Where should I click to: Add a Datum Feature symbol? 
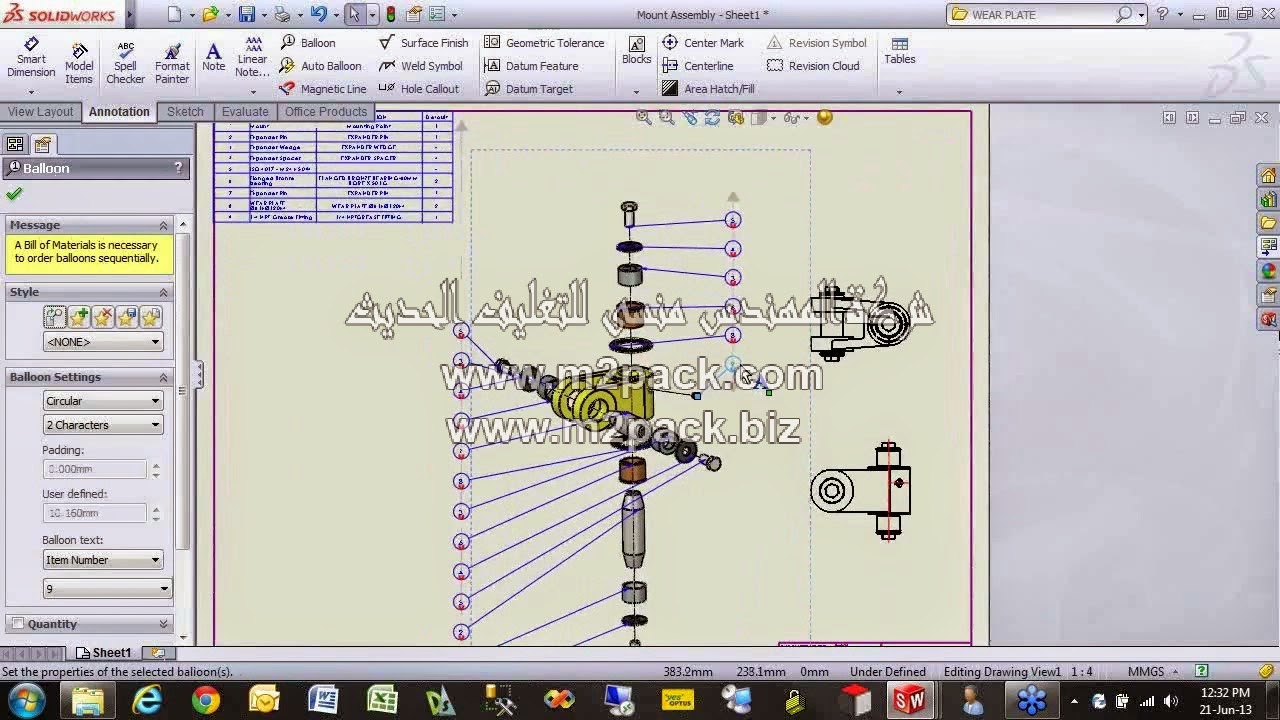tap(531, 66)
